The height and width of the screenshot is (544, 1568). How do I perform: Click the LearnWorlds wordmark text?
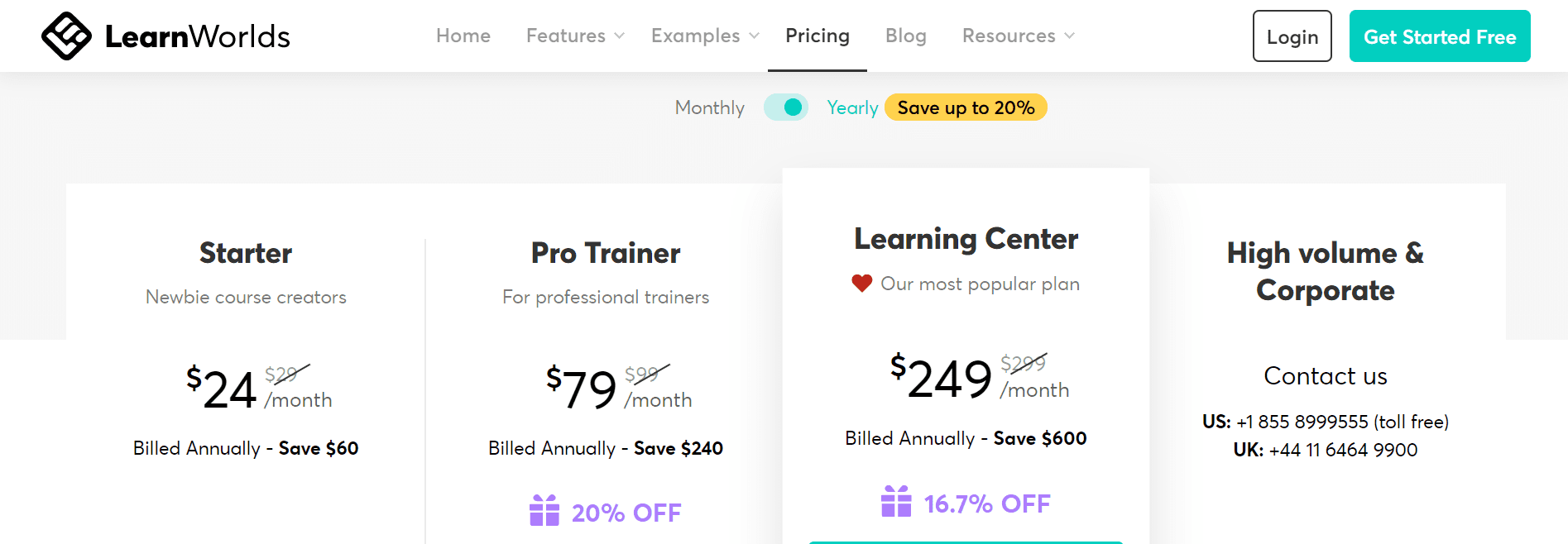tap(198, 36)
